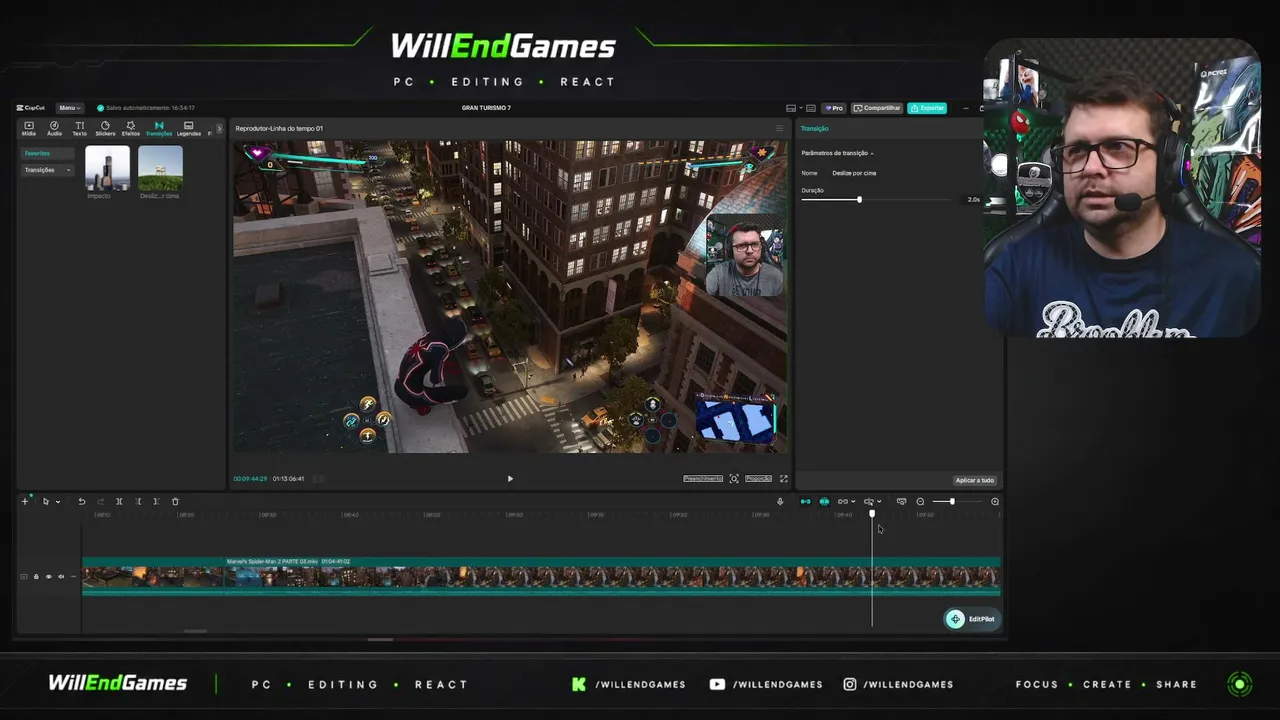Play the preview video
1280x720 pixels.
tap(510, 479)
